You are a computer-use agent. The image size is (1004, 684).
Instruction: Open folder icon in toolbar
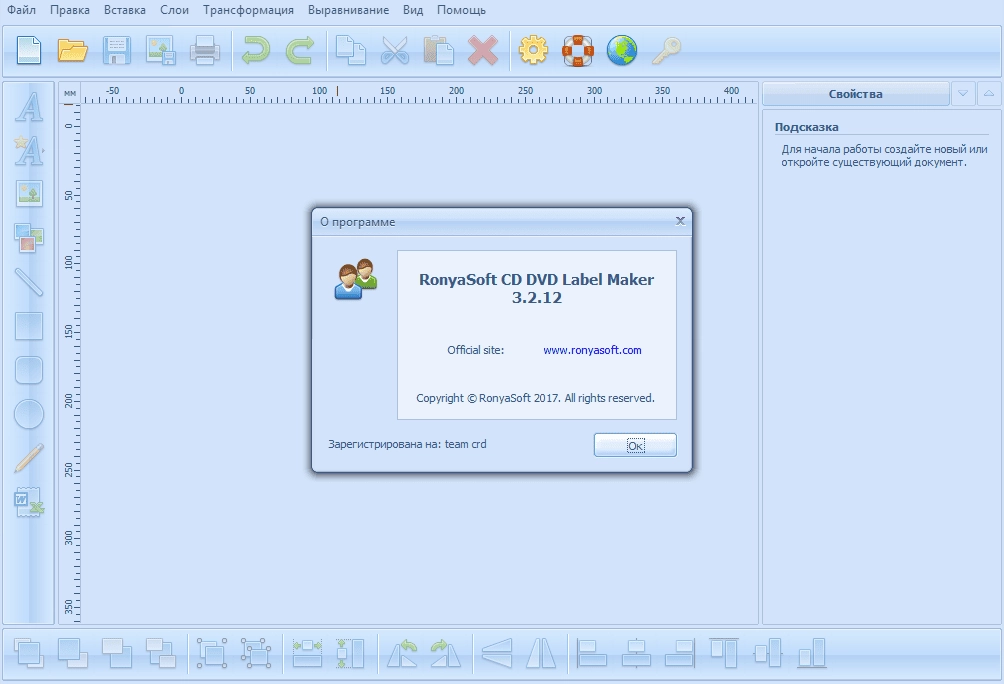coord(72,50)
